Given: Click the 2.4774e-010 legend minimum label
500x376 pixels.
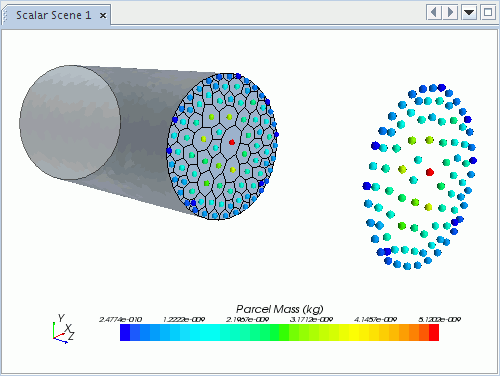Looking at the screenshot, I should [120, 319].
